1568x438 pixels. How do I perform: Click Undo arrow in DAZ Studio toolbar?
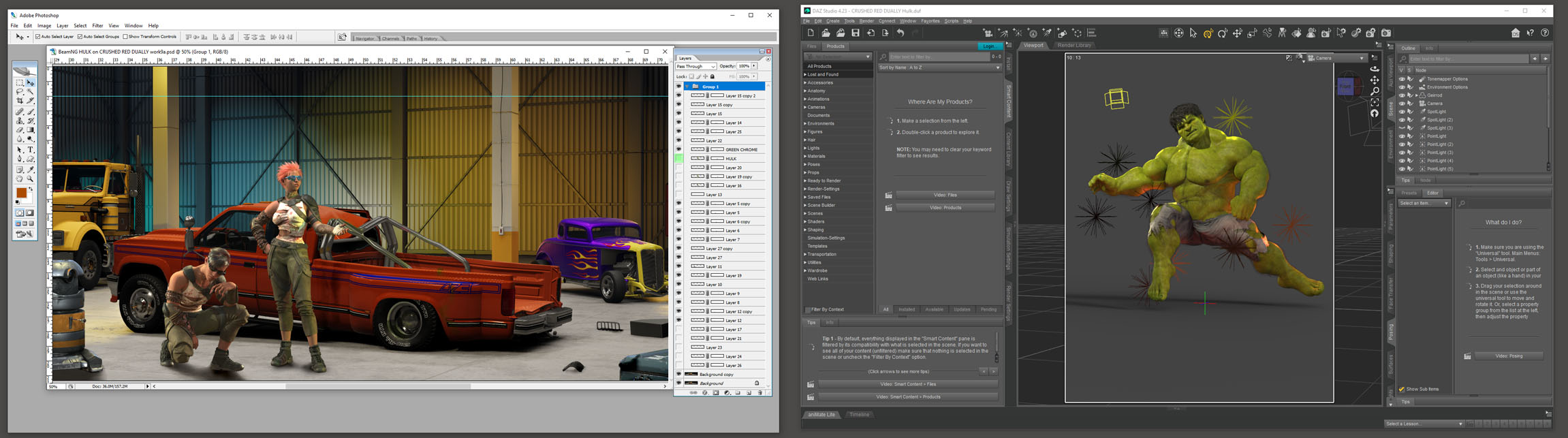tap(900, 33)
